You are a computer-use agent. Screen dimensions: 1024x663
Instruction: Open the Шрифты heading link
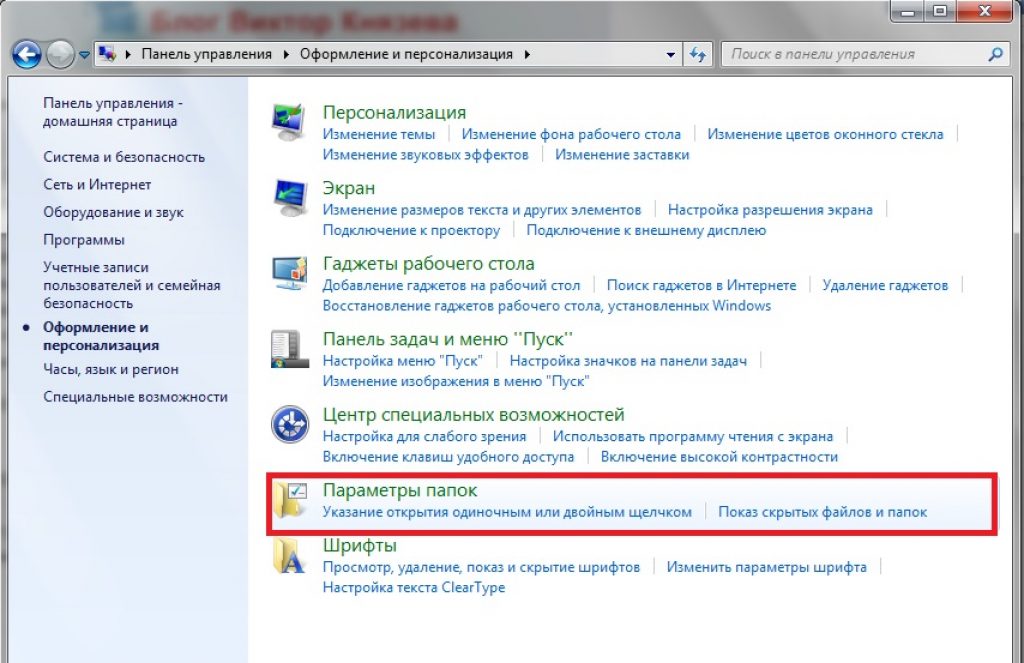coord(360,545)
